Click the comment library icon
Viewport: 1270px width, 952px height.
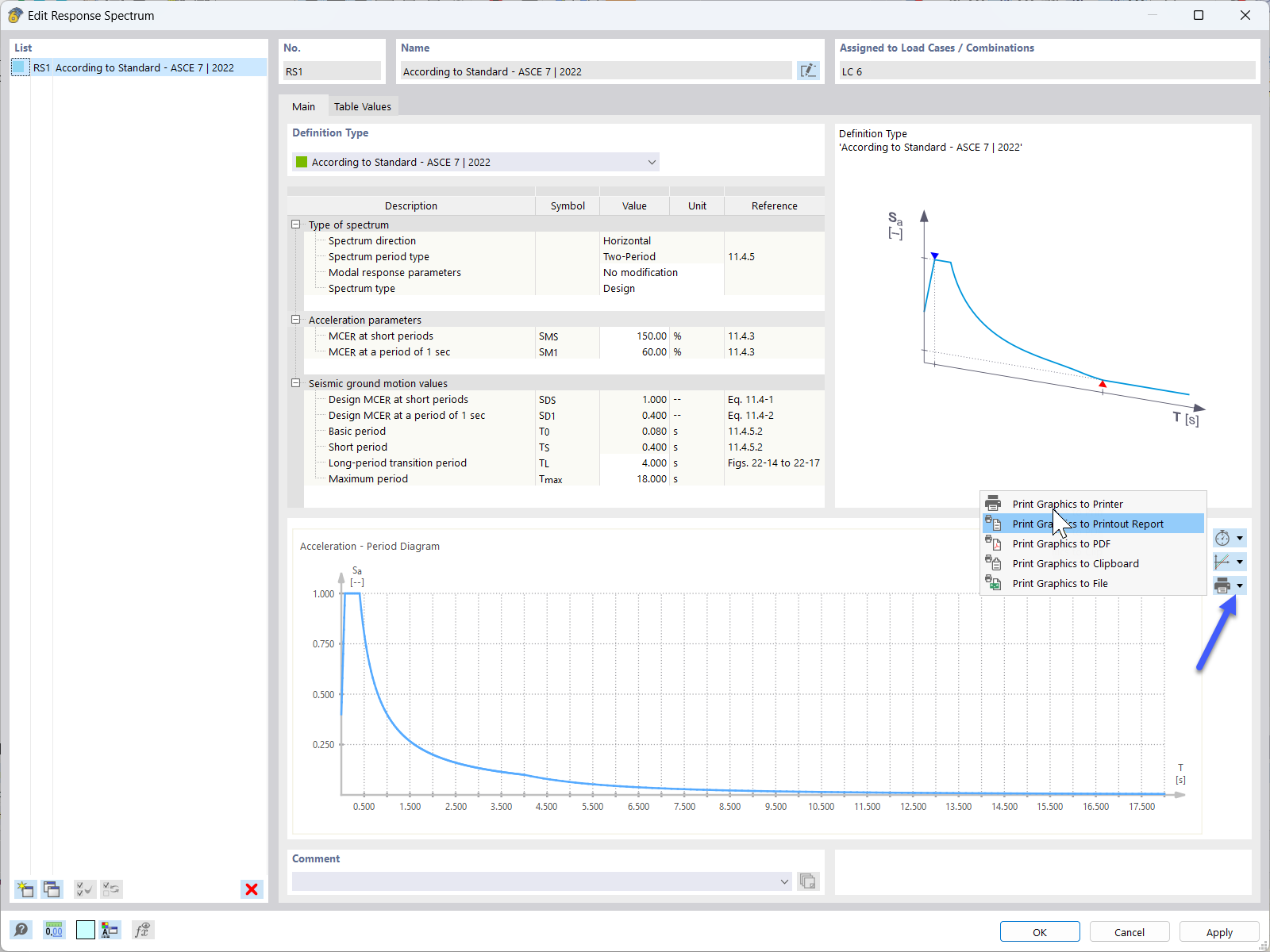(x=808, y=881)
